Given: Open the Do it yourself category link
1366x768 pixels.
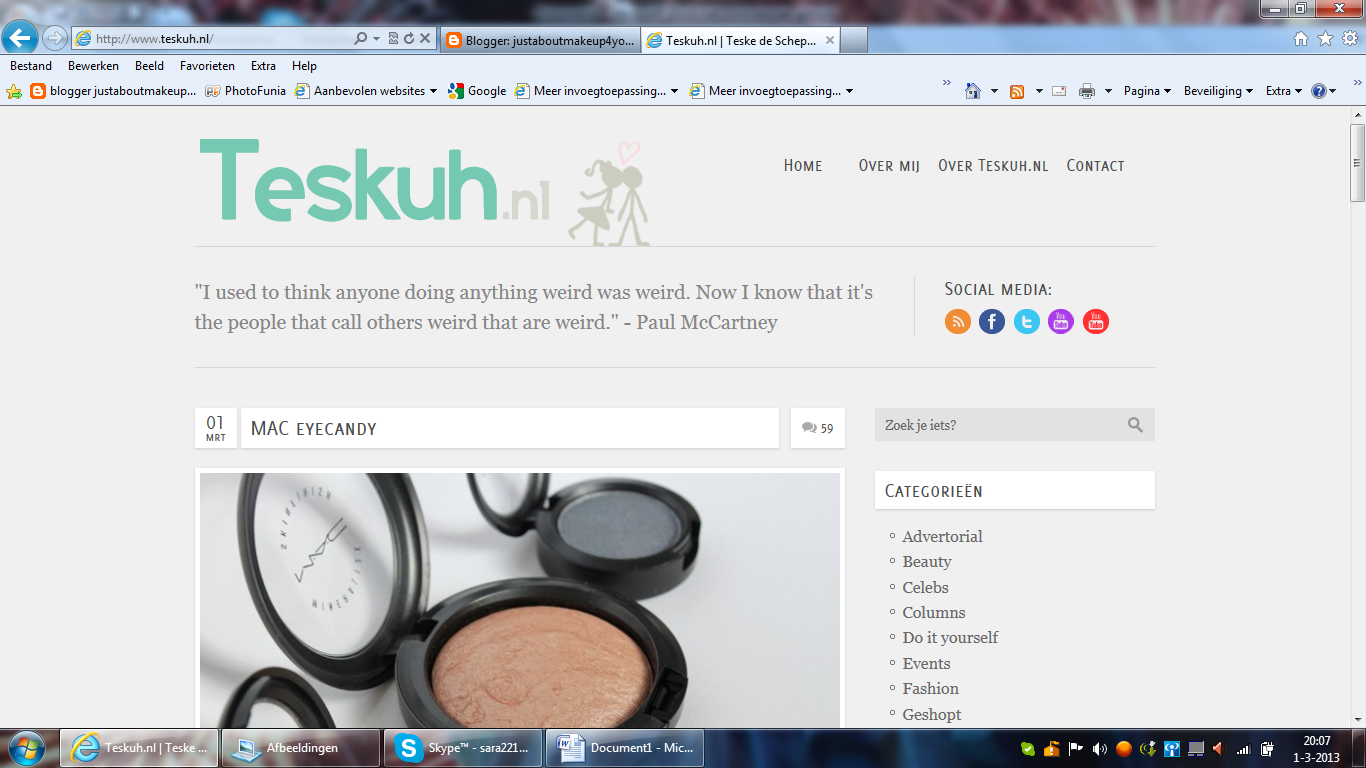Looking at the screenshot, I should (950, 638).
